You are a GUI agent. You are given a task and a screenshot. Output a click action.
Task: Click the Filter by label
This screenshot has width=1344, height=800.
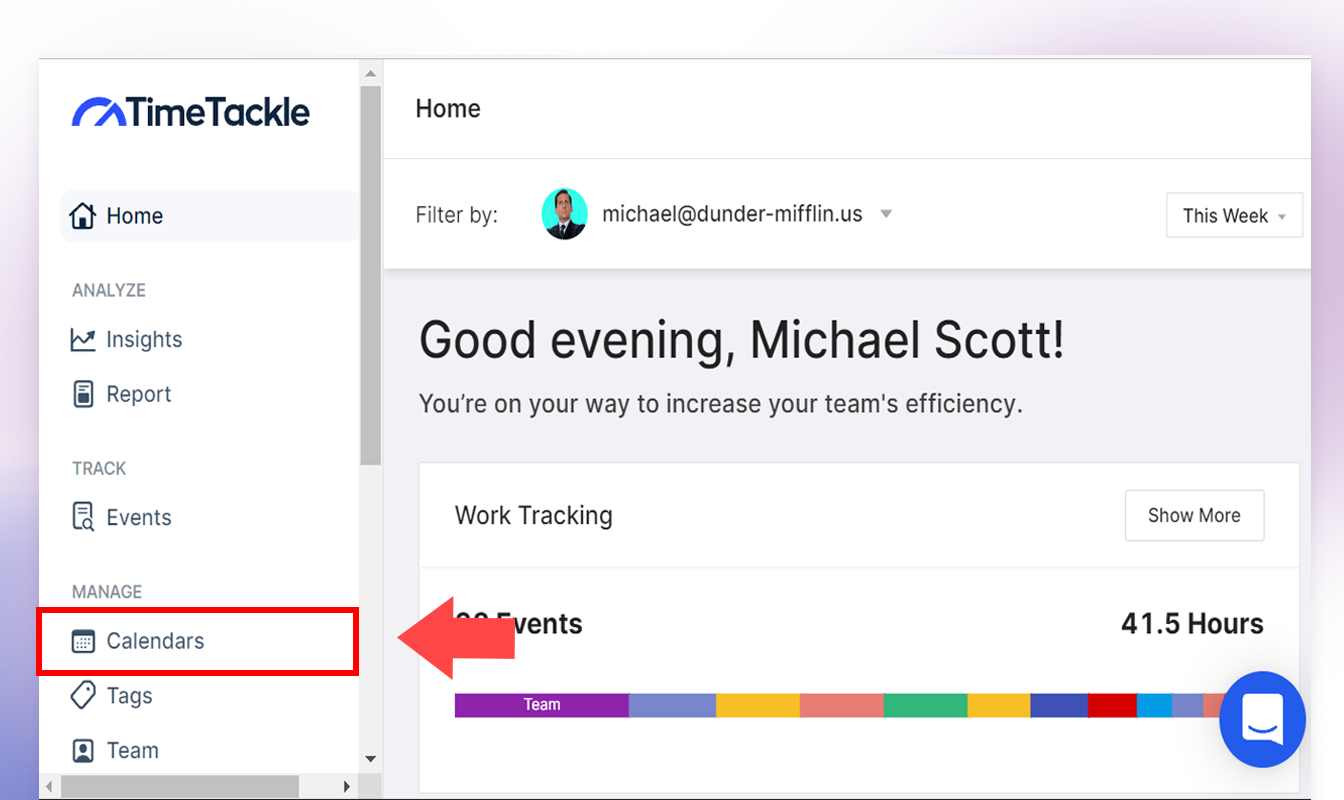[x=457, y=215]
